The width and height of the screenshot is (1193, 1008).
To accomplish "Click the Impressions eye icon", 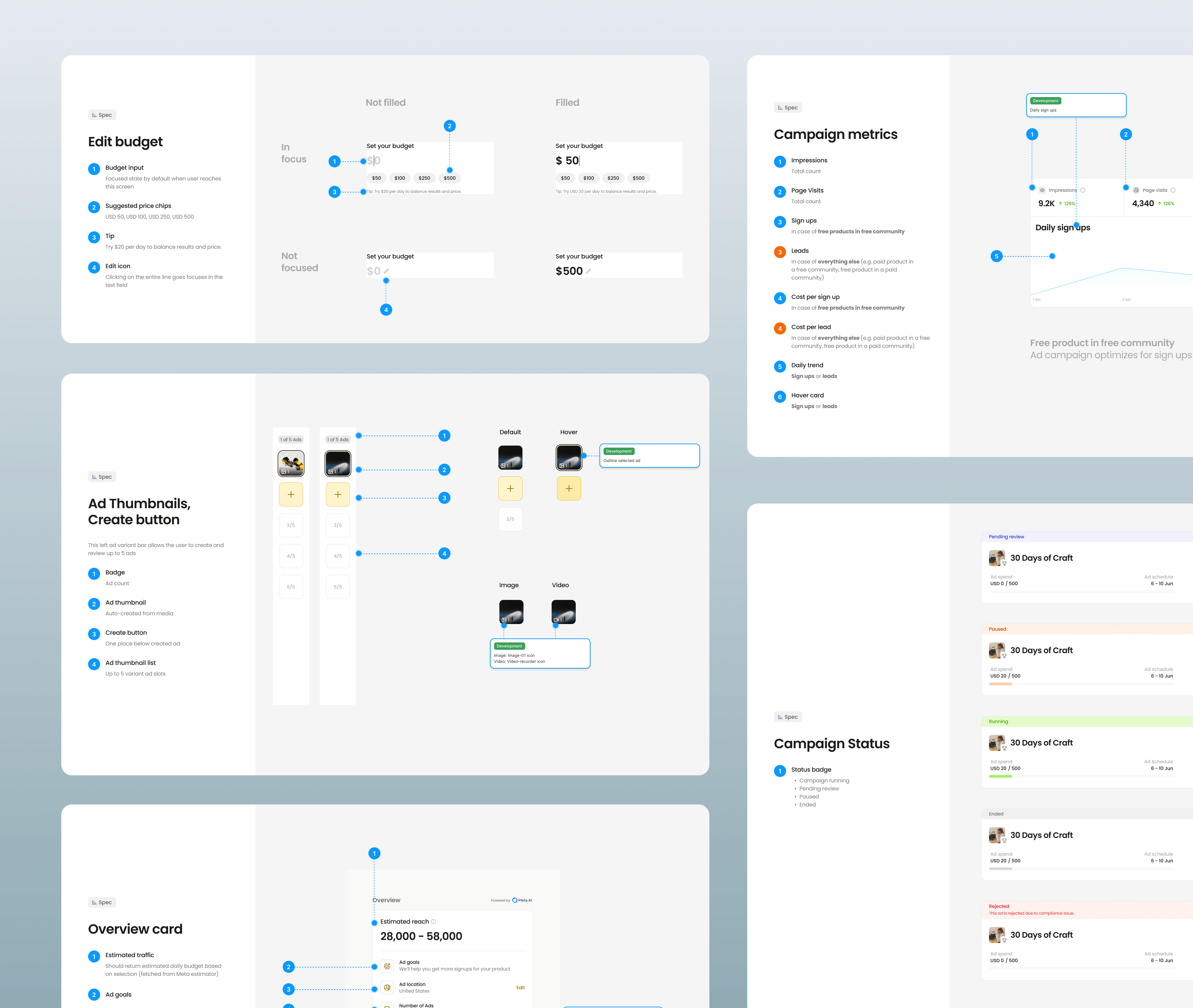I will tap(1042, 190).
